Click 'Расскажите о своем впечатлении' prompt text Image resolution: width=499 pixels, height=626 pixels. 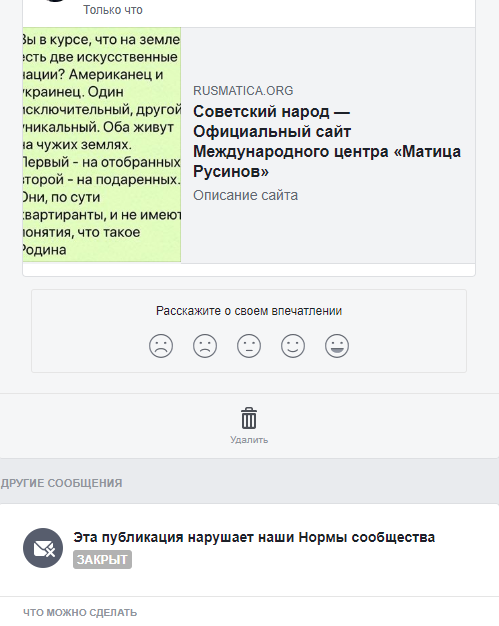(x=249, y=311)
